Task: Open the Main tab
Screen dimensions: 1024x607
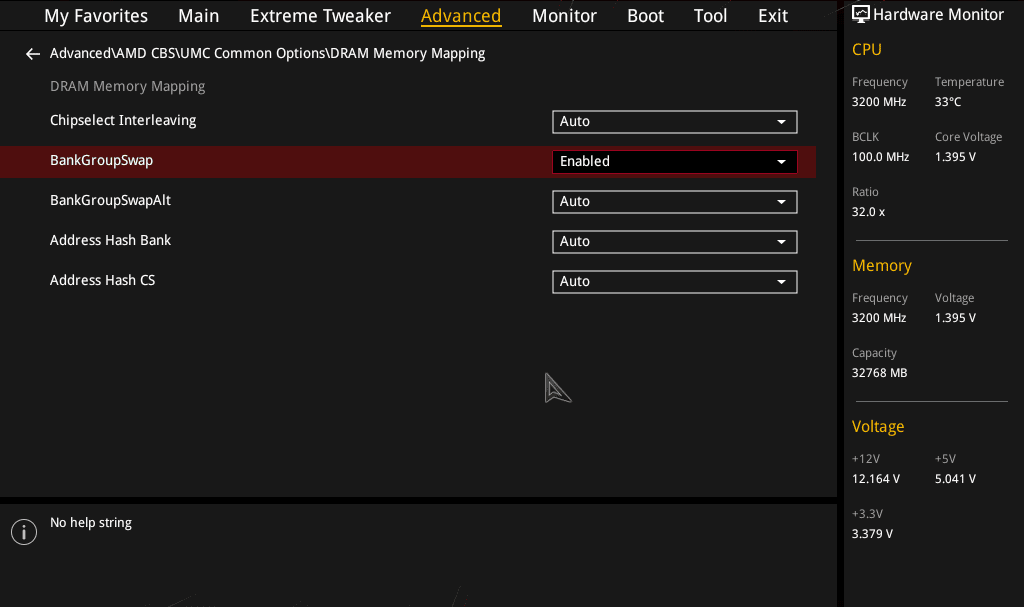Action: 199,16
